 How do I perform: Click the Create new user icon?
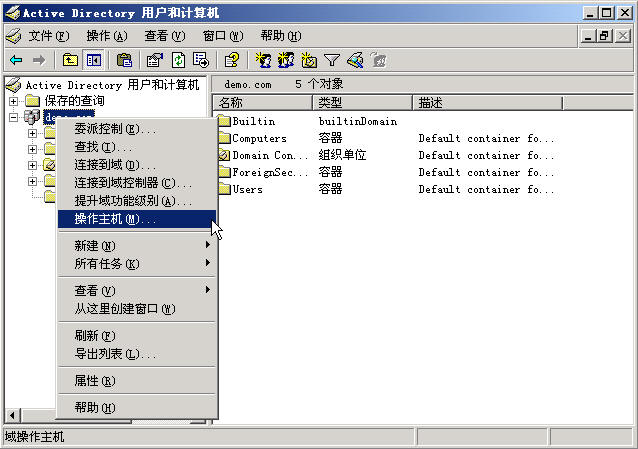point(263,60)
